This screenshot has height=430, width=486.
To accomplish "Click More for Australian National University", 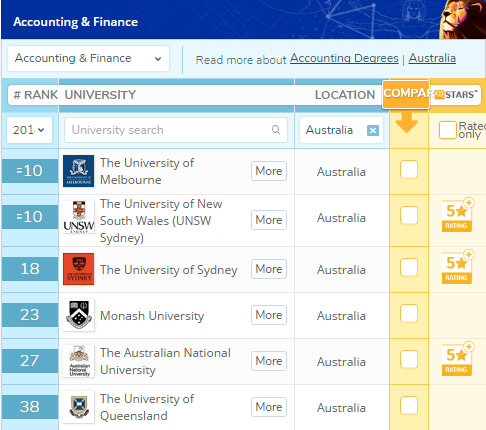I will coord(269,361).
